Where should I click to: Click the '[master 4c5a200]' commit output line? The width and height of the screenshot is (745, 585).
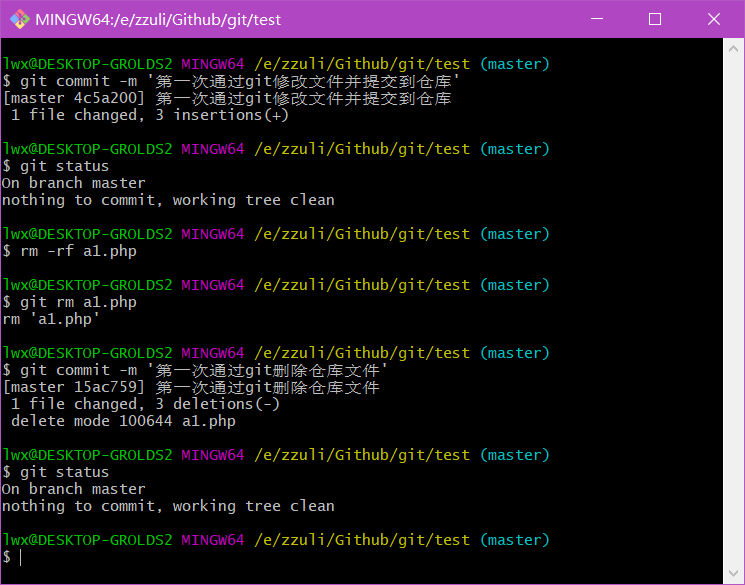[227, 98]
